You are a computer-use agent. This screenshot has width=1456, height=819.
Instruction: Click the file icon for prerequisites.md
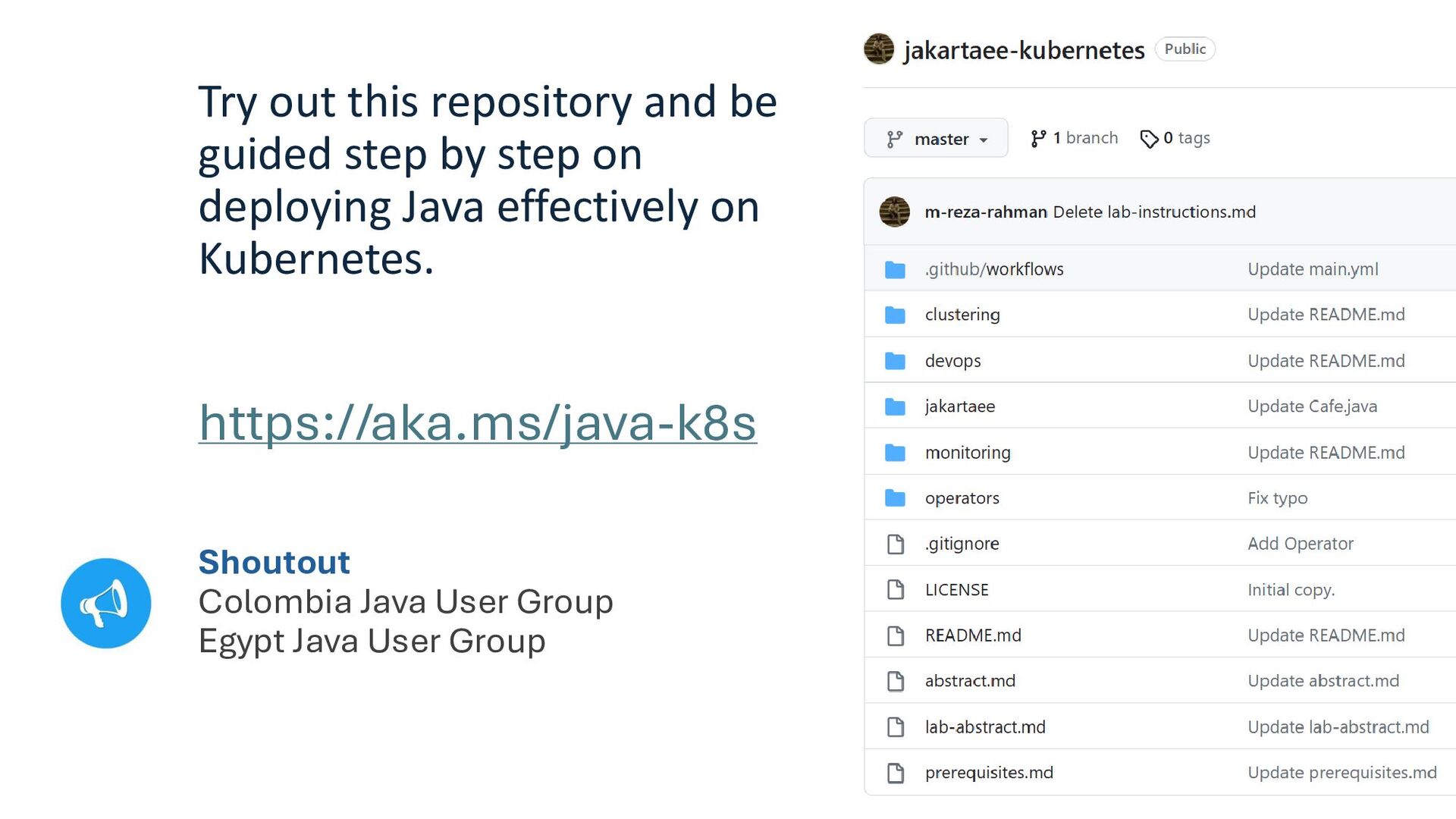coord(896,773)
